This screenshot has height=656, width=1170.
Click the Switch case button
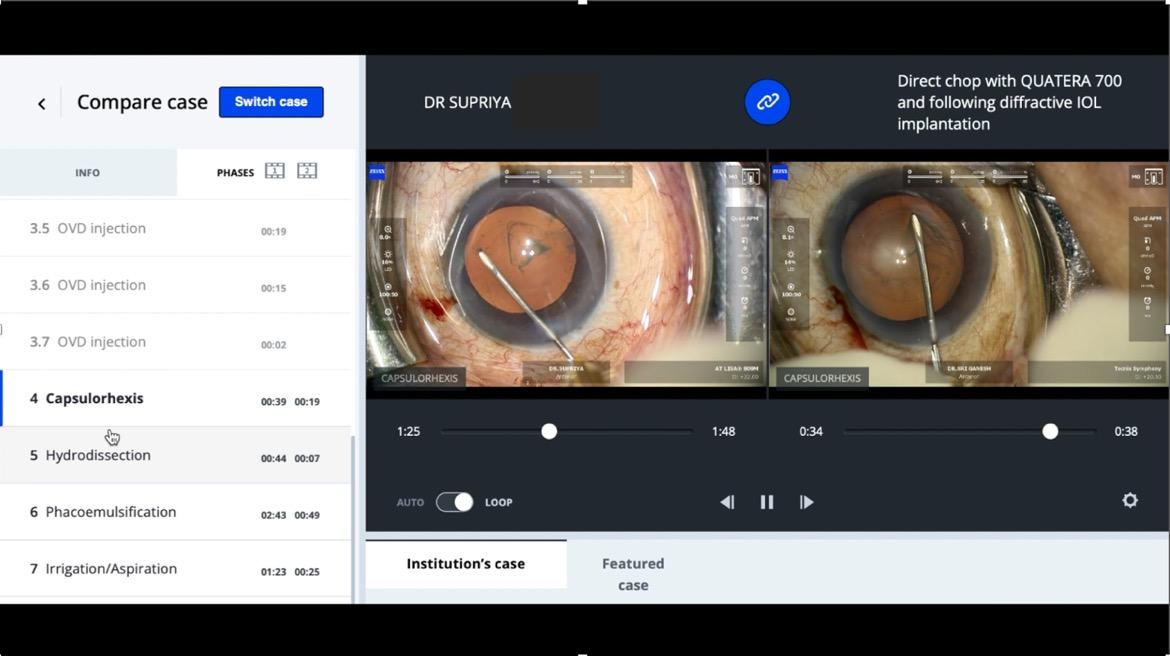coord(271,102)
